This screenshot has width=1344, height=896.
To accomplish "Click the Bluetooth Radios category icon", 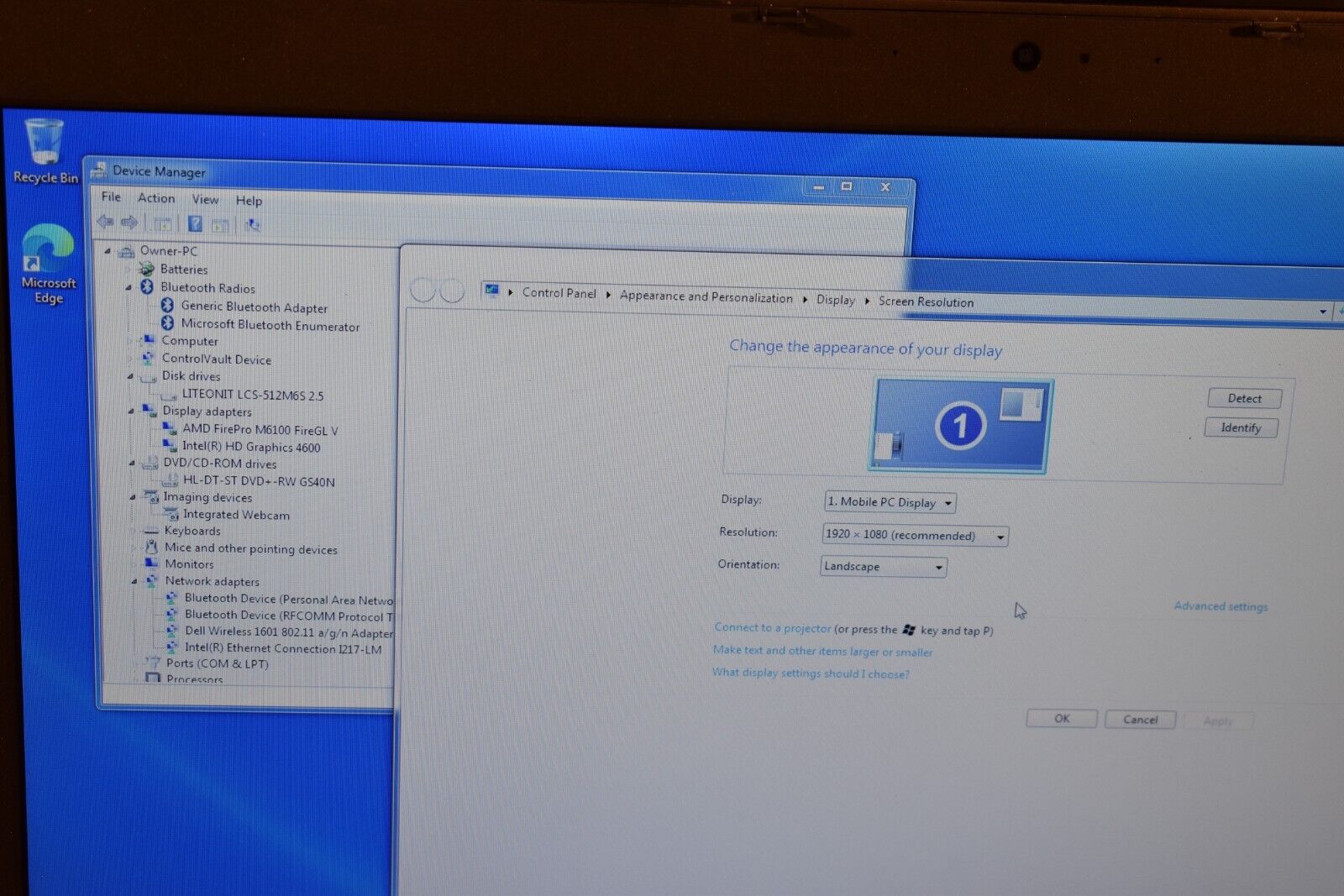I will (147, 287).
